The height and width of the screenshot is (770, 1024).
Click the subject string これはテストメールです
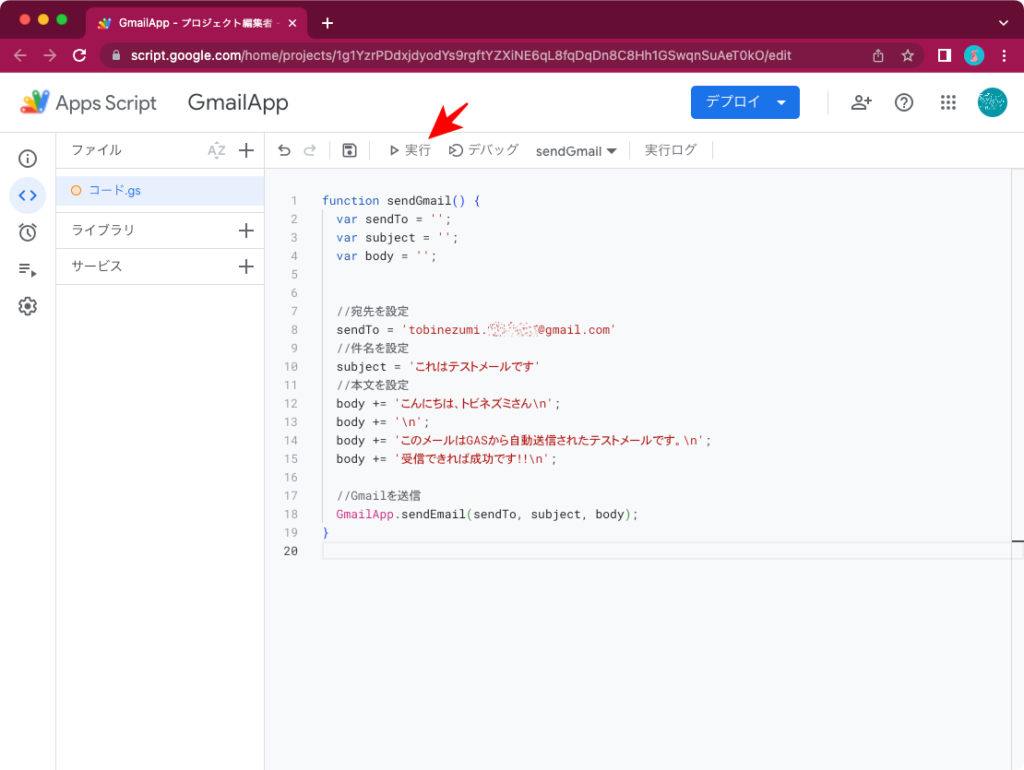click(474, 367)
